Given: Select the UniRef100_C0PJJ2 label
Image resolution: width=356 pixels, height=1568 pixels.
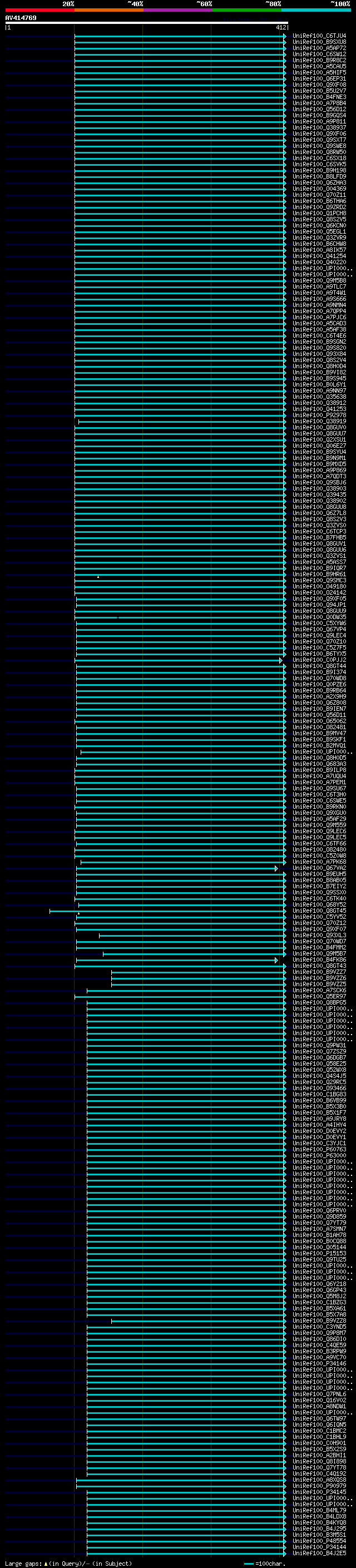Looking at the screenshot, I should coord(319,660).
